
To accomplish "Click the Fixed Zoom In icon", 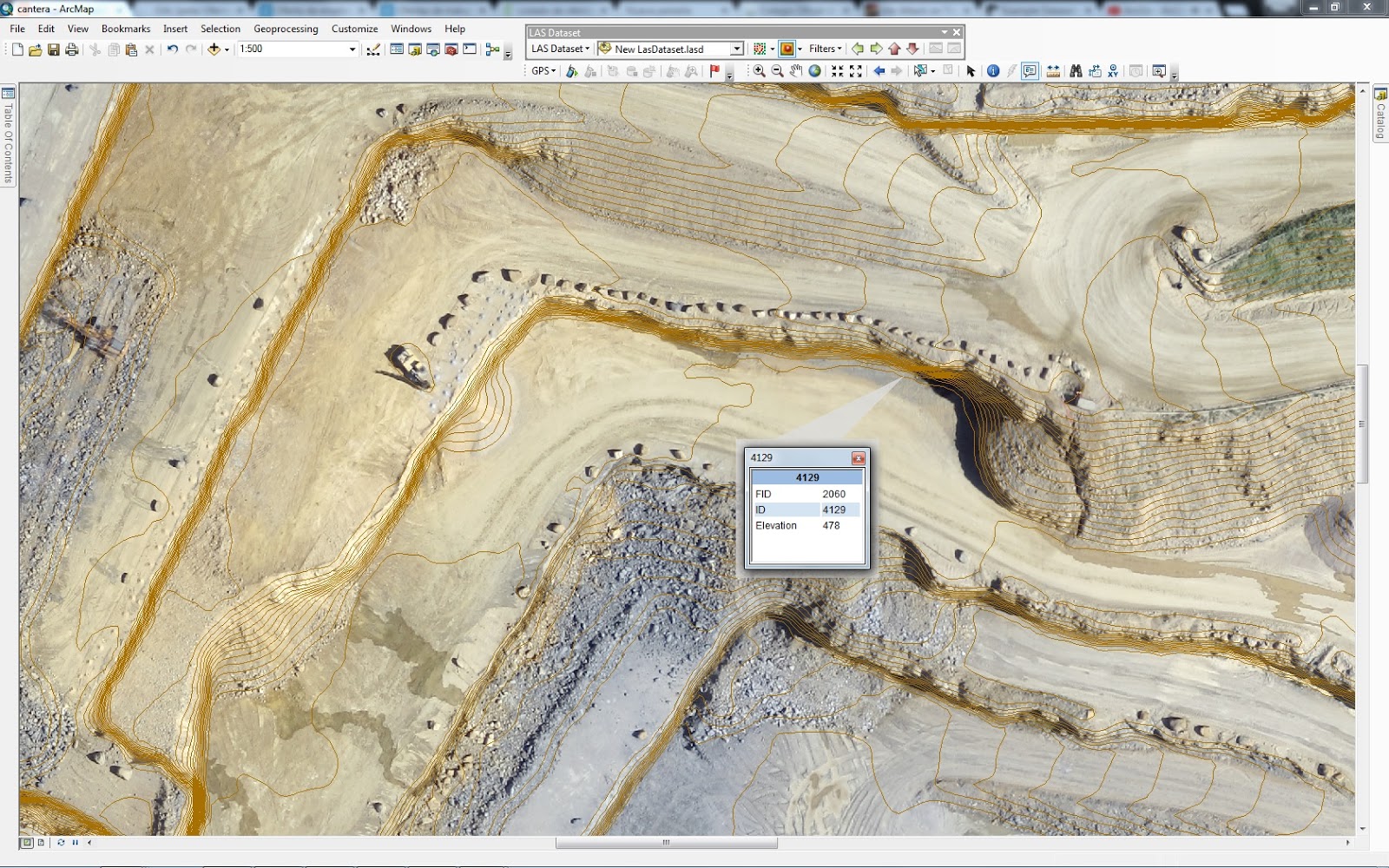I will tap(837, 71).
